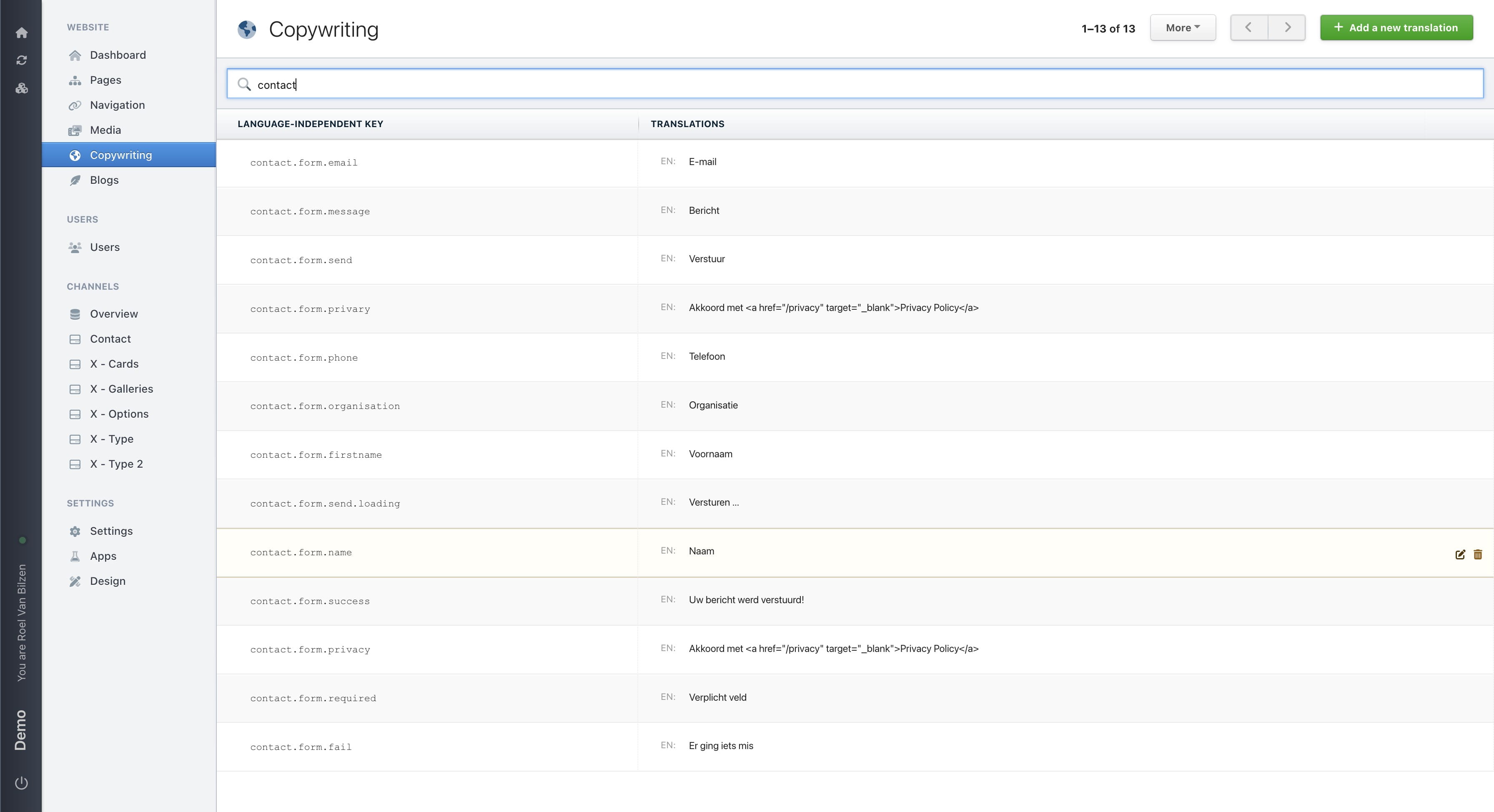Click the Apps flask icon in the sidebar
The width and height of the screenshot is (1494, 812).
[x=75, y=556]
